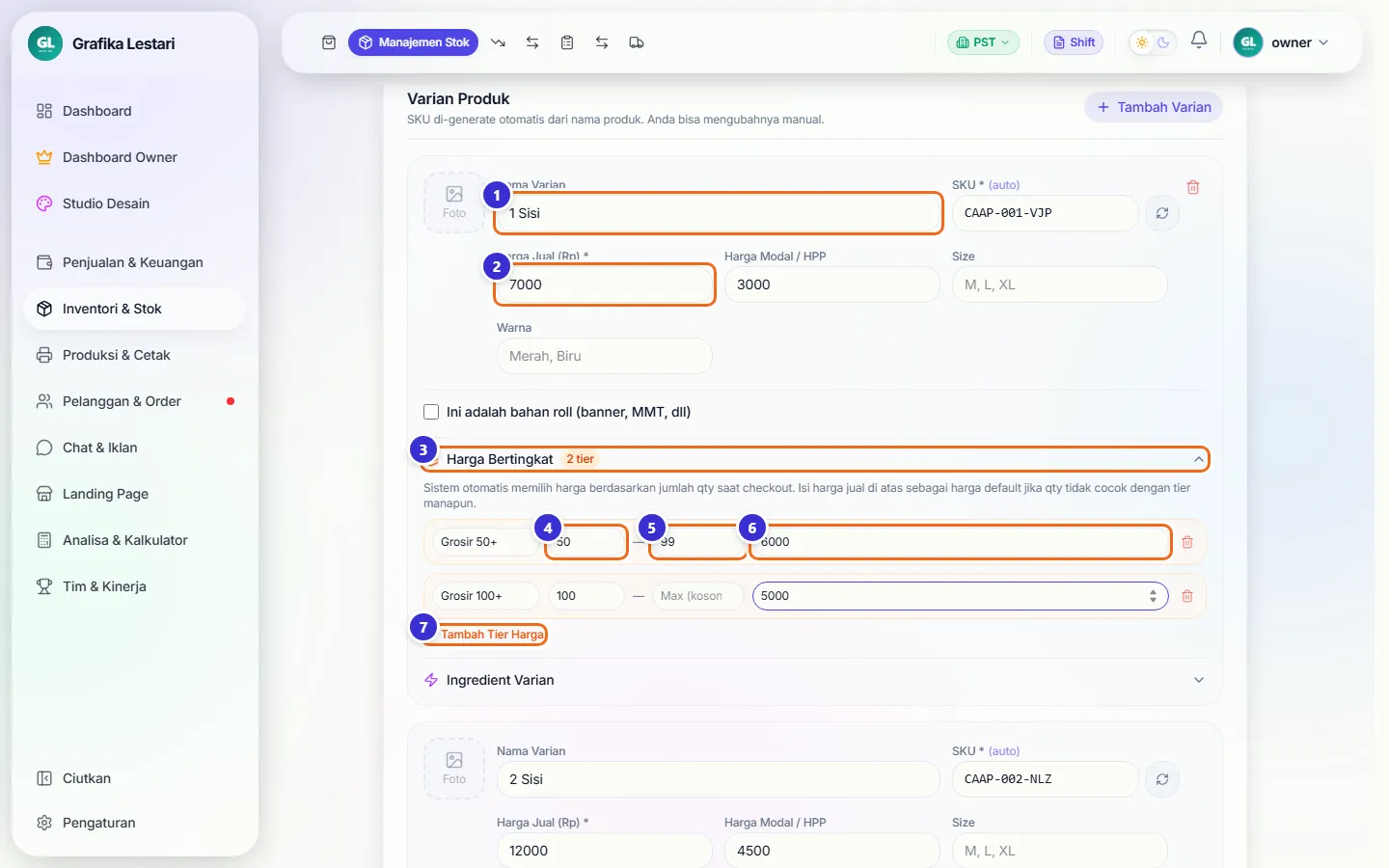
Task: Click the stepper on the 5000 price field
Action: (1153, 596)
